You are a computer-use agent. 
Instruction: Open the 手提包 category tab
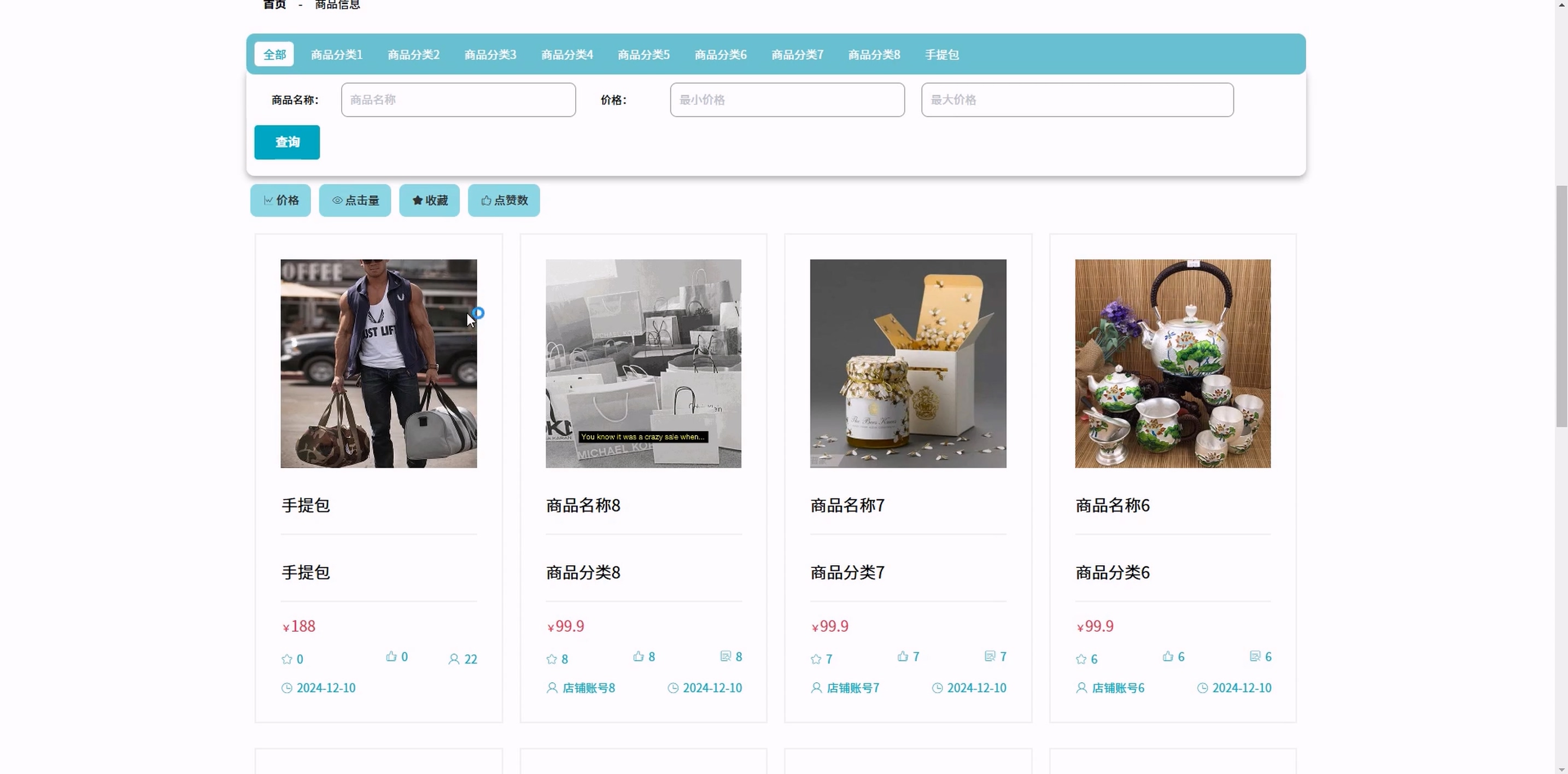tap(941, 55)
